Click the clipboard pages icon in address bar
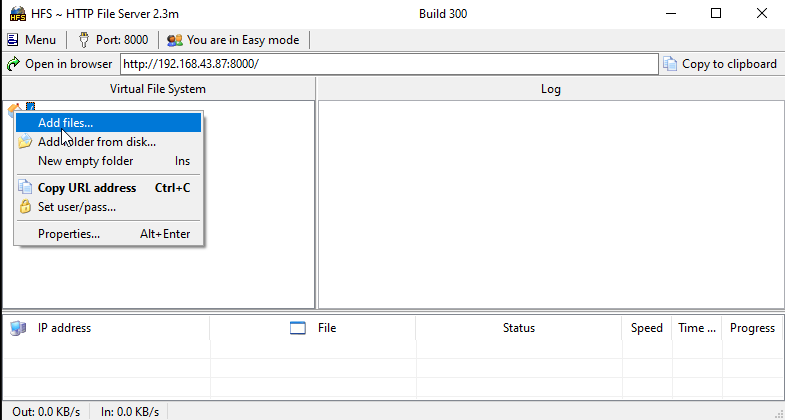Screen dimensions: 785x420 670,64
